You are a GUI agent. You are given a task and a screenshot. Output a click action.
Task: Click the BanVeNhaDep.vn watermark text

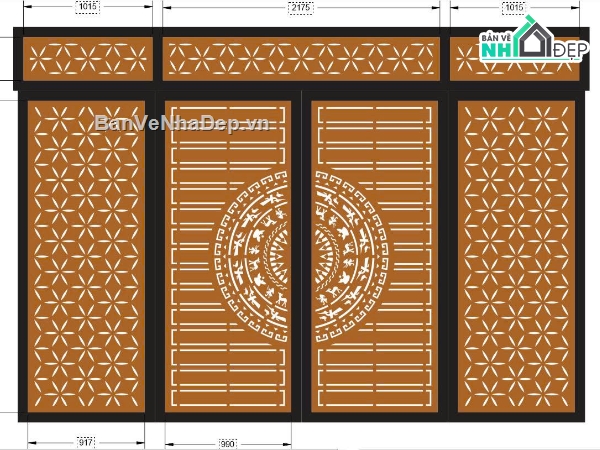coord(184,123)
